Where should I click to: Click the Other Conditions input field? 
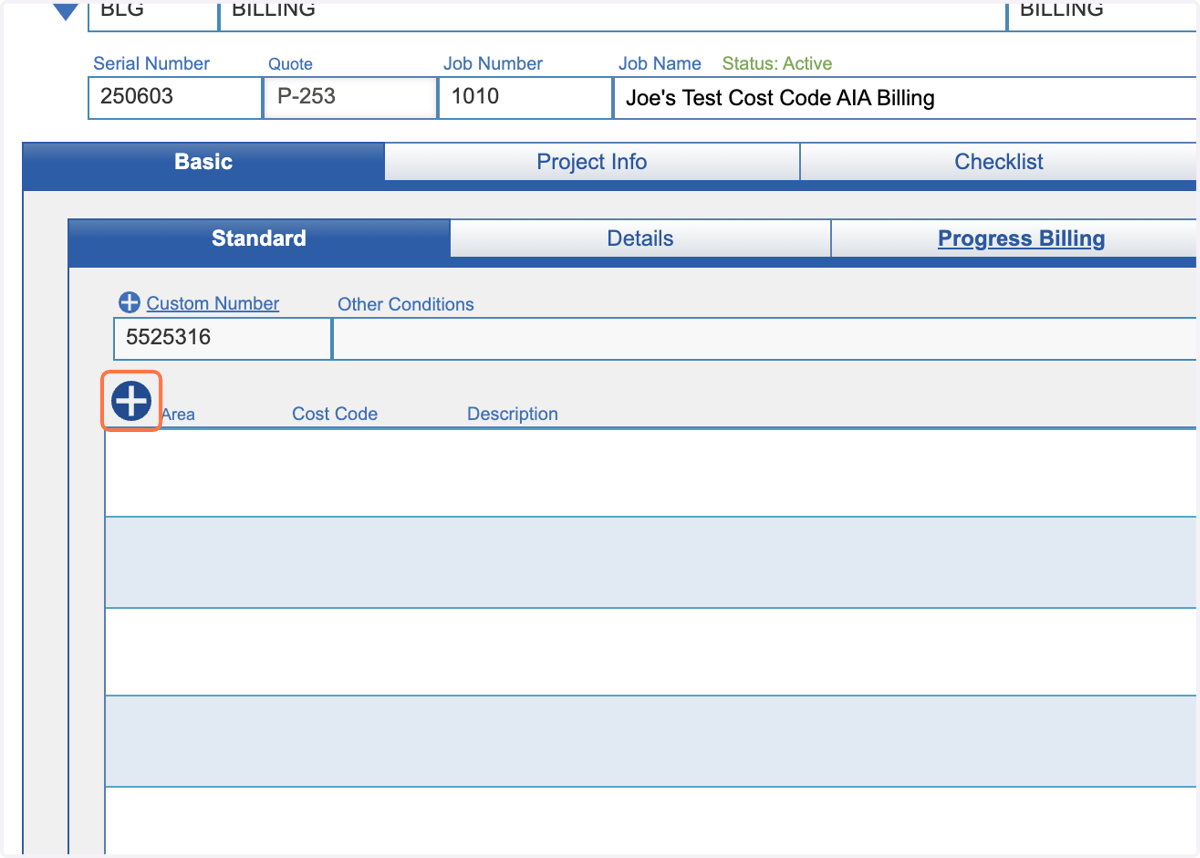click(x=765, y=338)
